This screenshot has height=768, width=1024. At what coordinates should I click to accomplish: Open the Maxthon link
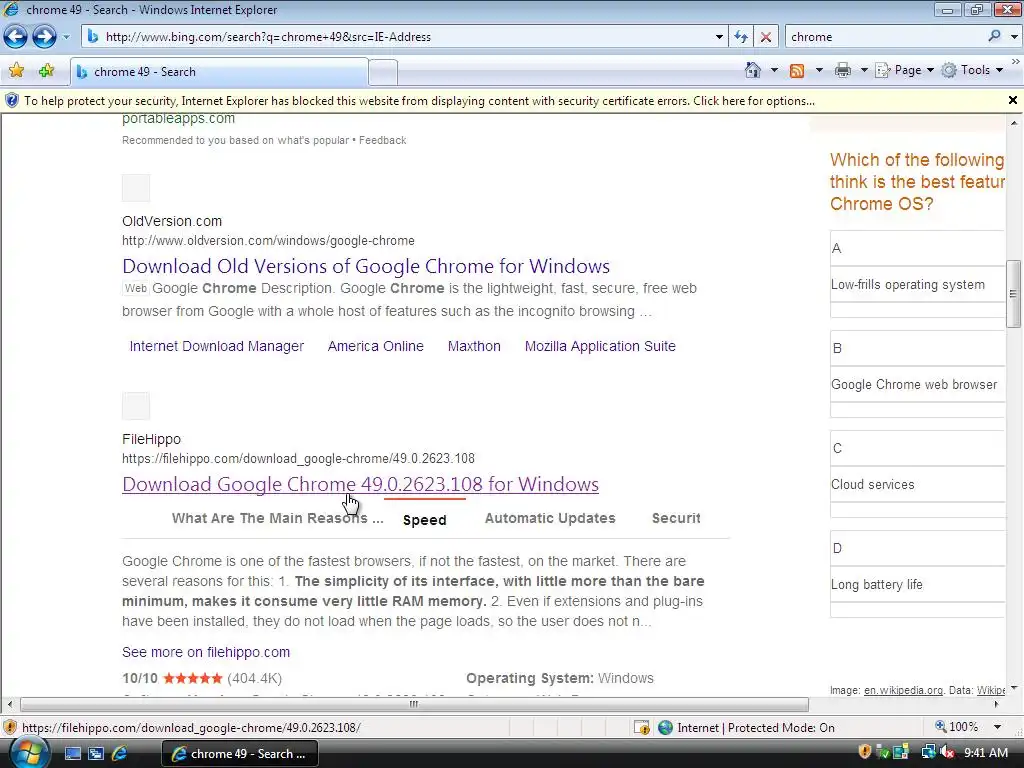click(474, 346)
